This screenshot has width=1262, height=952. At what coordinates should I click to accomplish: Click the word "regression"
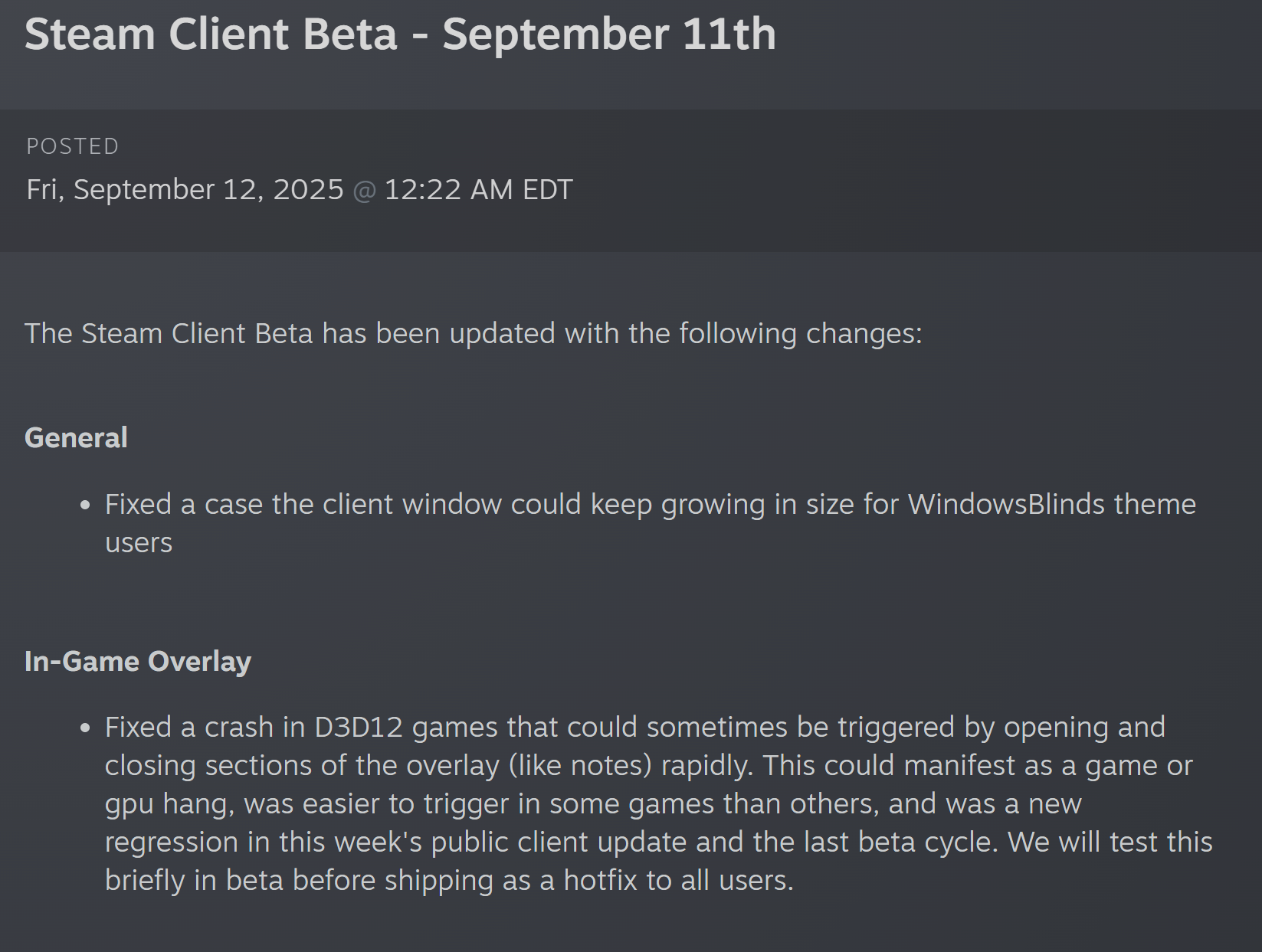coord(172,842)
